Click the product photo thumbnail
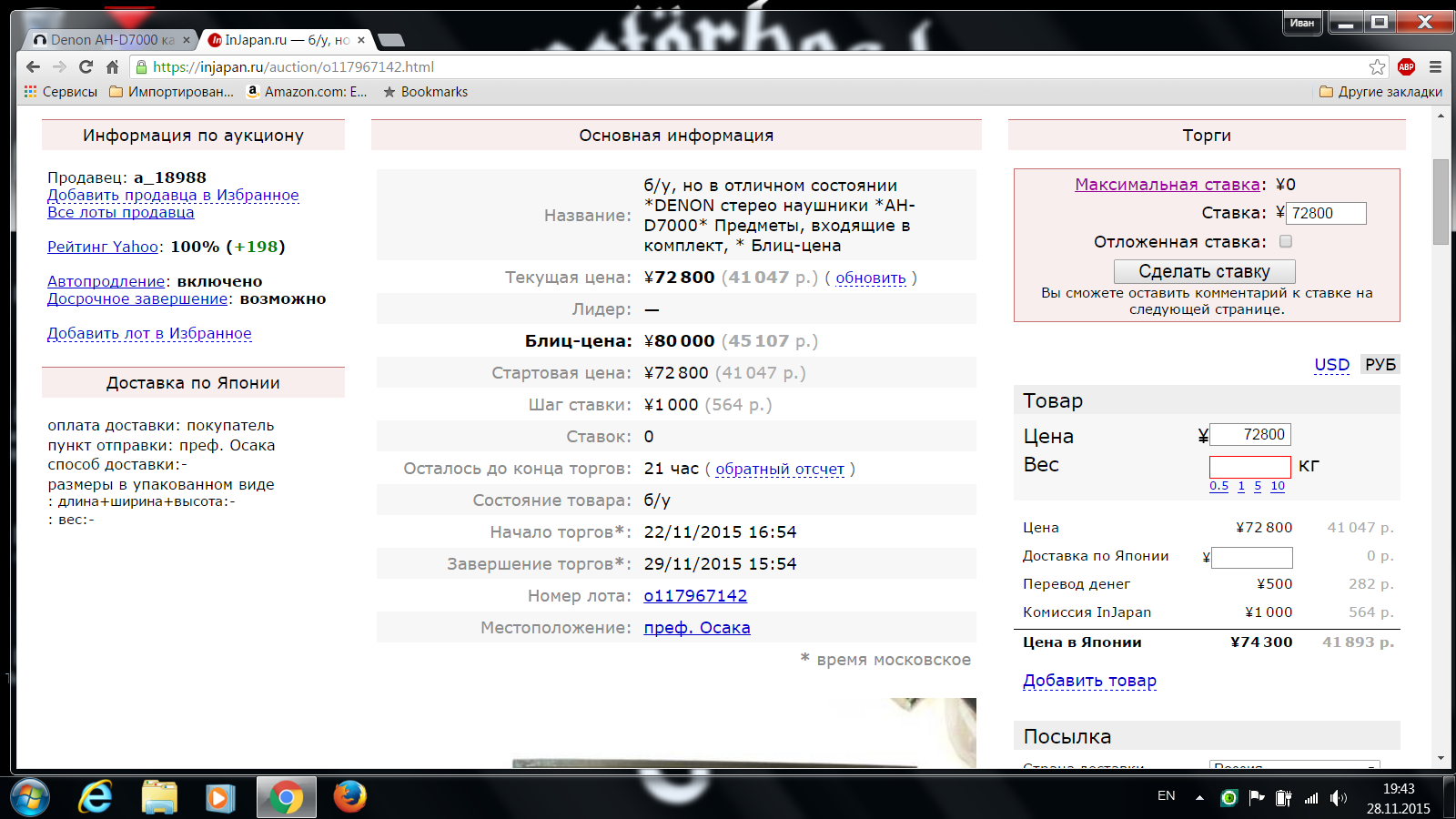1456x819 pixels. (743, 733)
